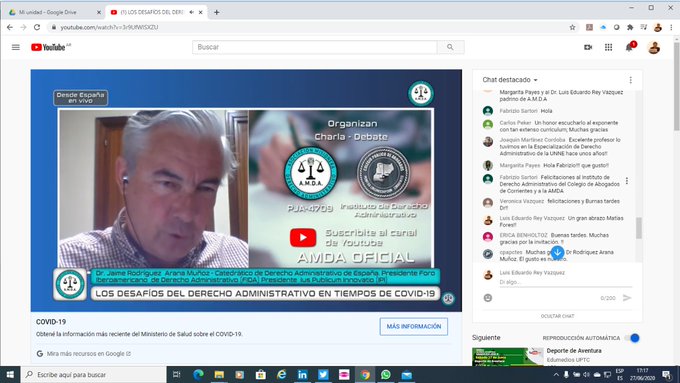Click the YouTube search box

click(315, 47)
